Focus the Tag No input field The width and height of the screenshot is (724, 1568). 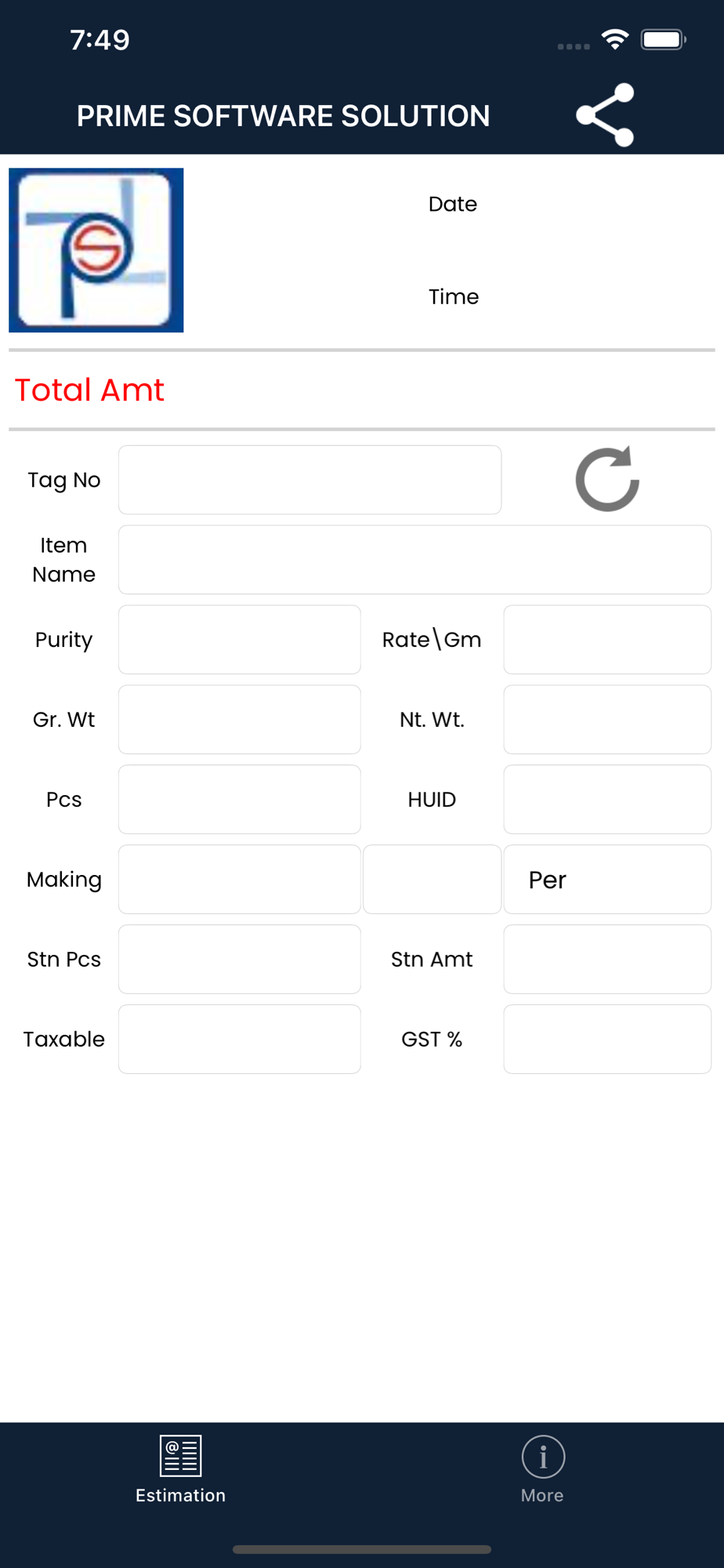click(310, 480)
